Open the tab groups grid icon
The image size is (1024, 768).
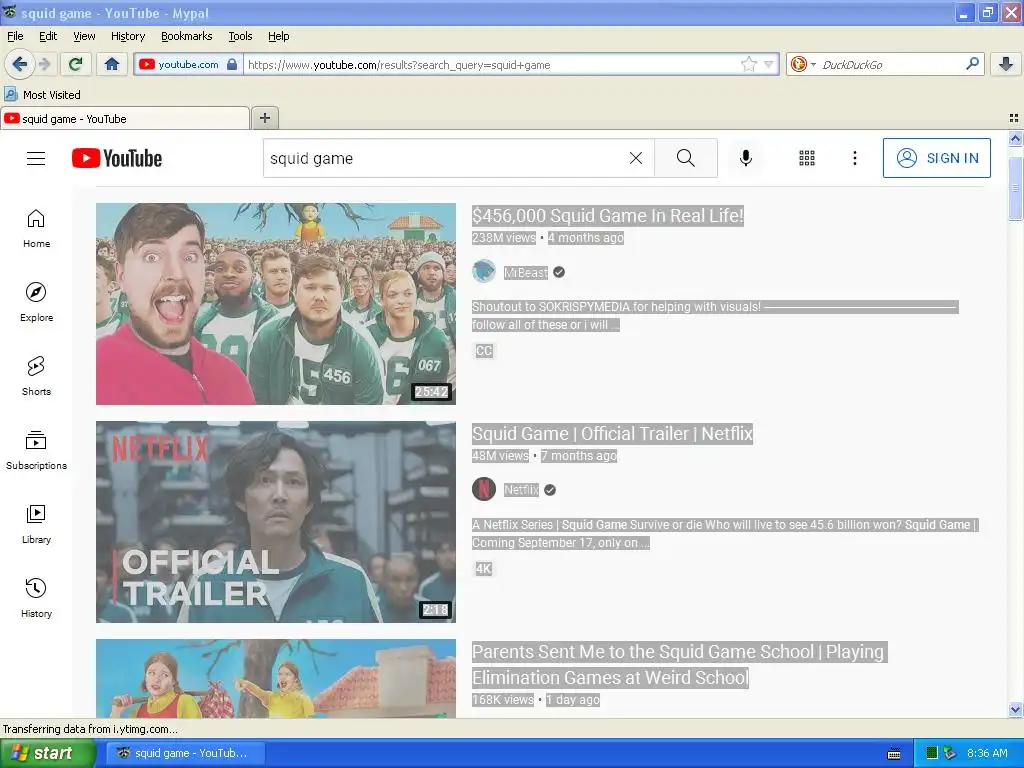pyautogui.click(x=1014, y=118)
